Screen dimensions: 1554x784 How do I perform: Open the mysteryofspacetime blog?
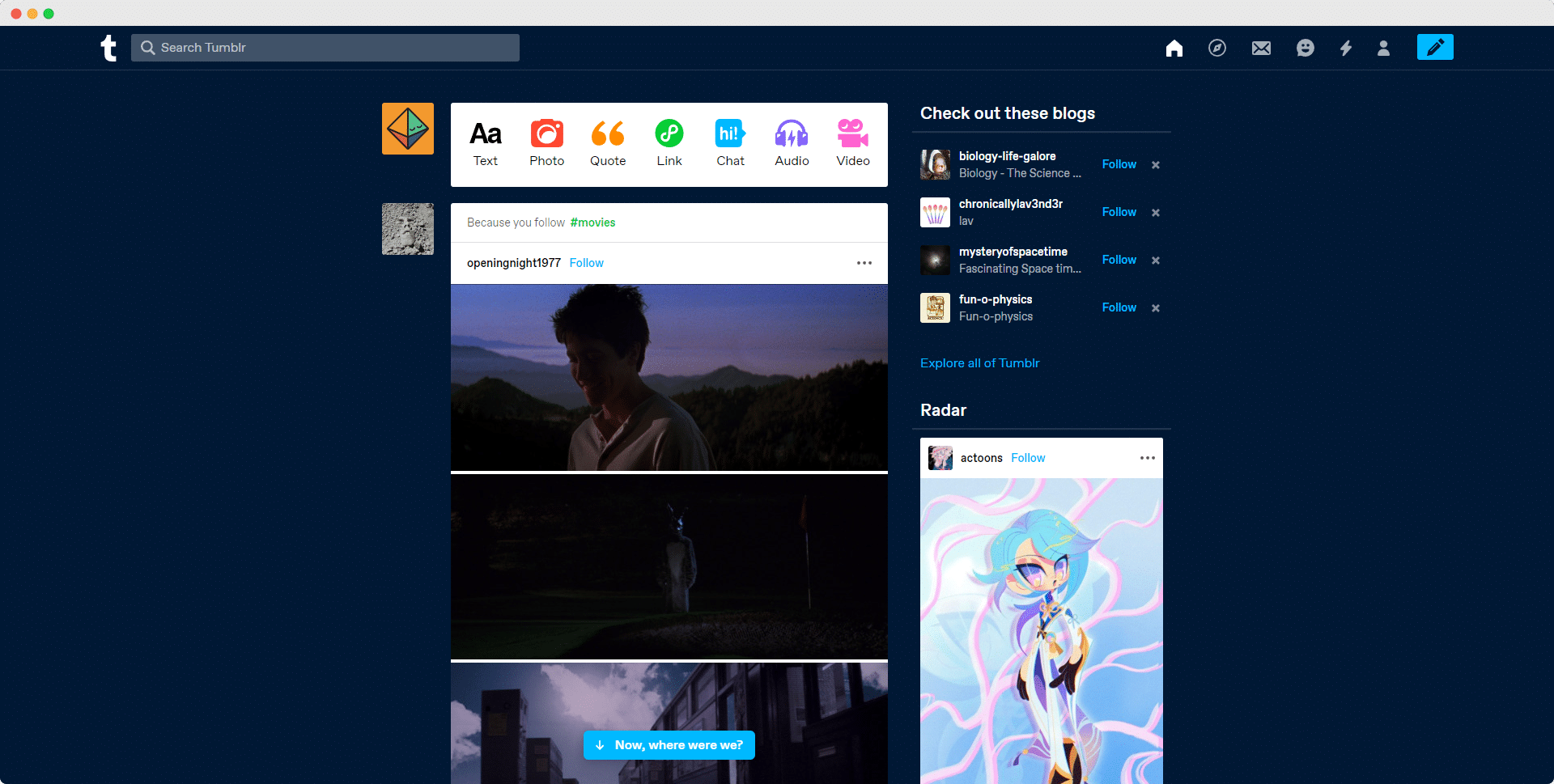pos(1013,252)
